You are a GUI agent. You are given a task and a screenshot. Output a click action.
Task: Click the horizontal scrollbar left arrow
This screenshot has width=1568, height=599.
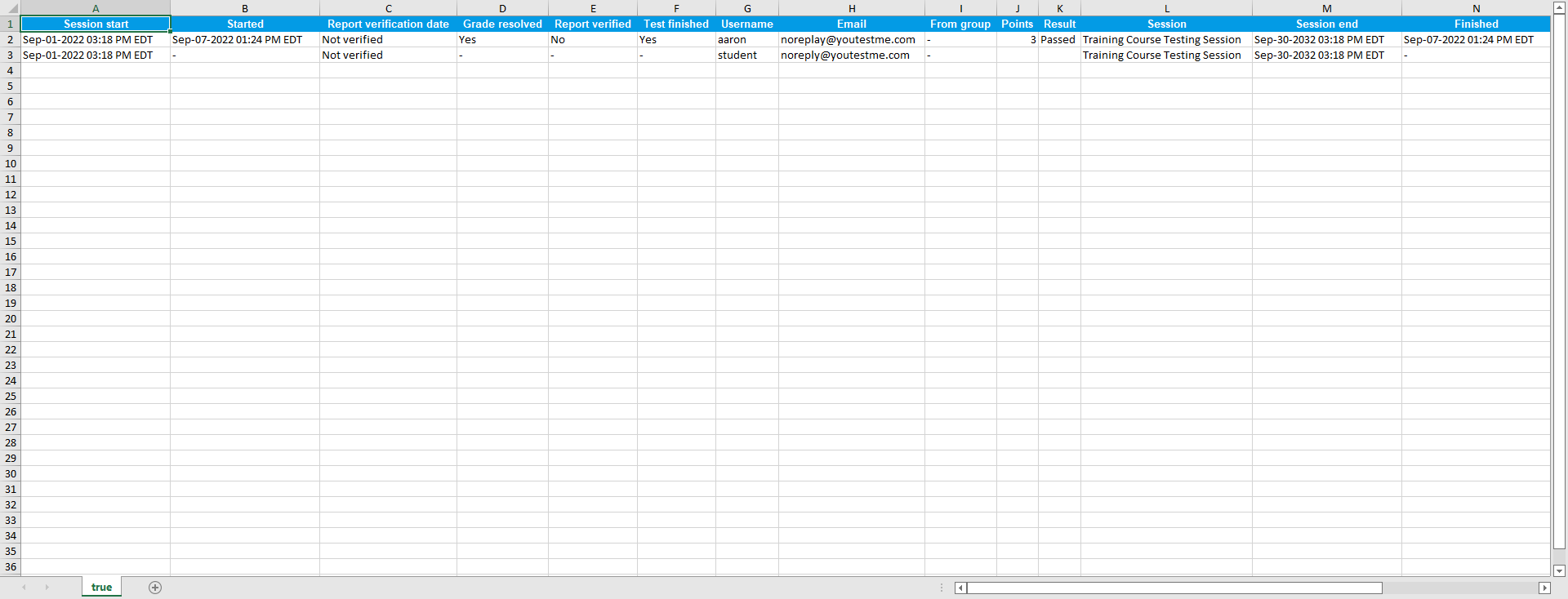pos(961,588)
